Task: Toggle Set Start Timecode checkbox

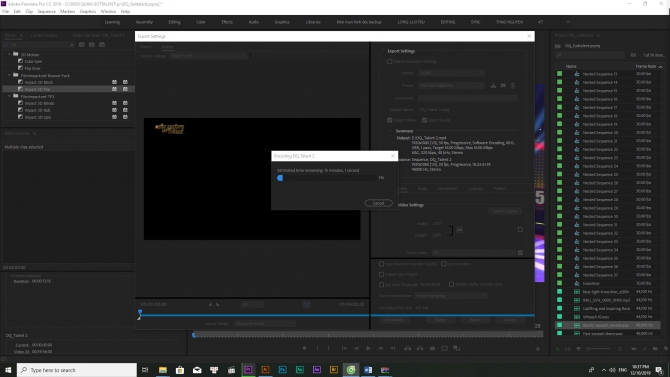Action: [x=382, y=285]
